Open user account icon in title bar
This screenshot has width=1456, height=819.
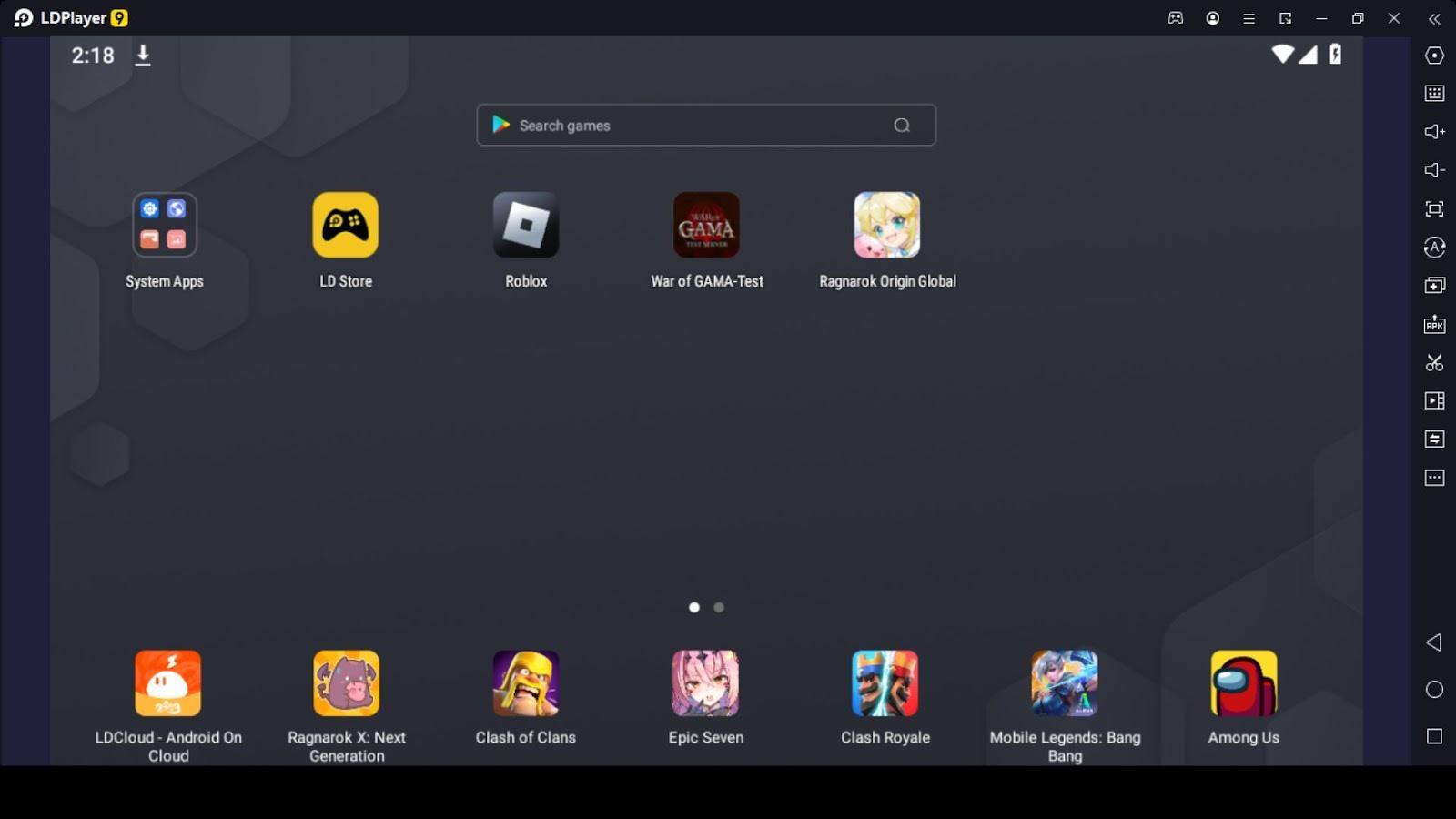[1213, 18]
